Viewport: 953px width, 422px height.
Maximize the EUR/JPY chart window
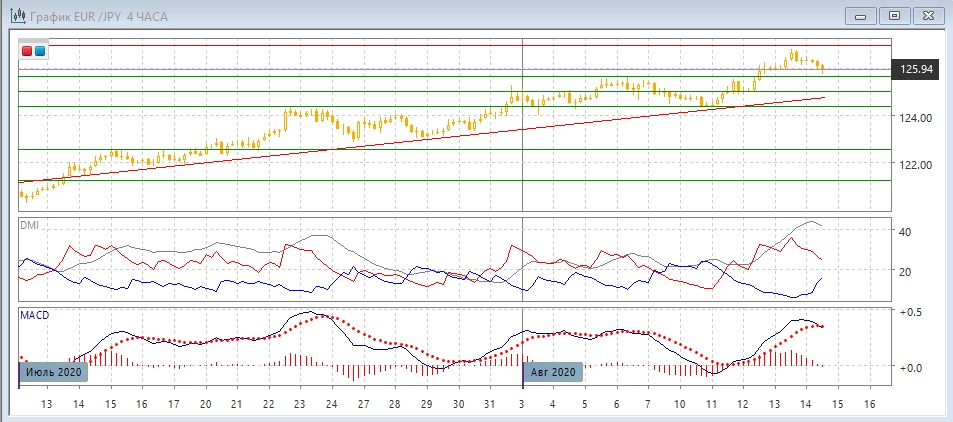click(x=895, y=15)
